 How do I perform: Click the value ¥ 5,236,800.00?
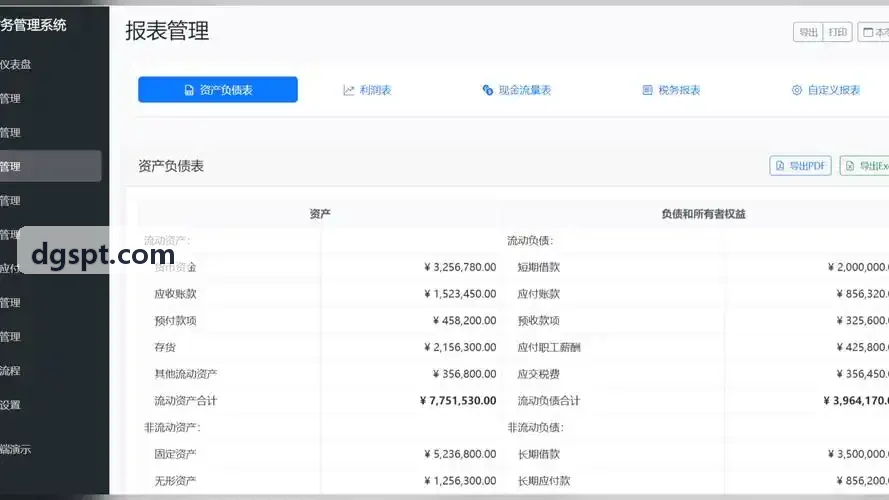coord(460,454)
